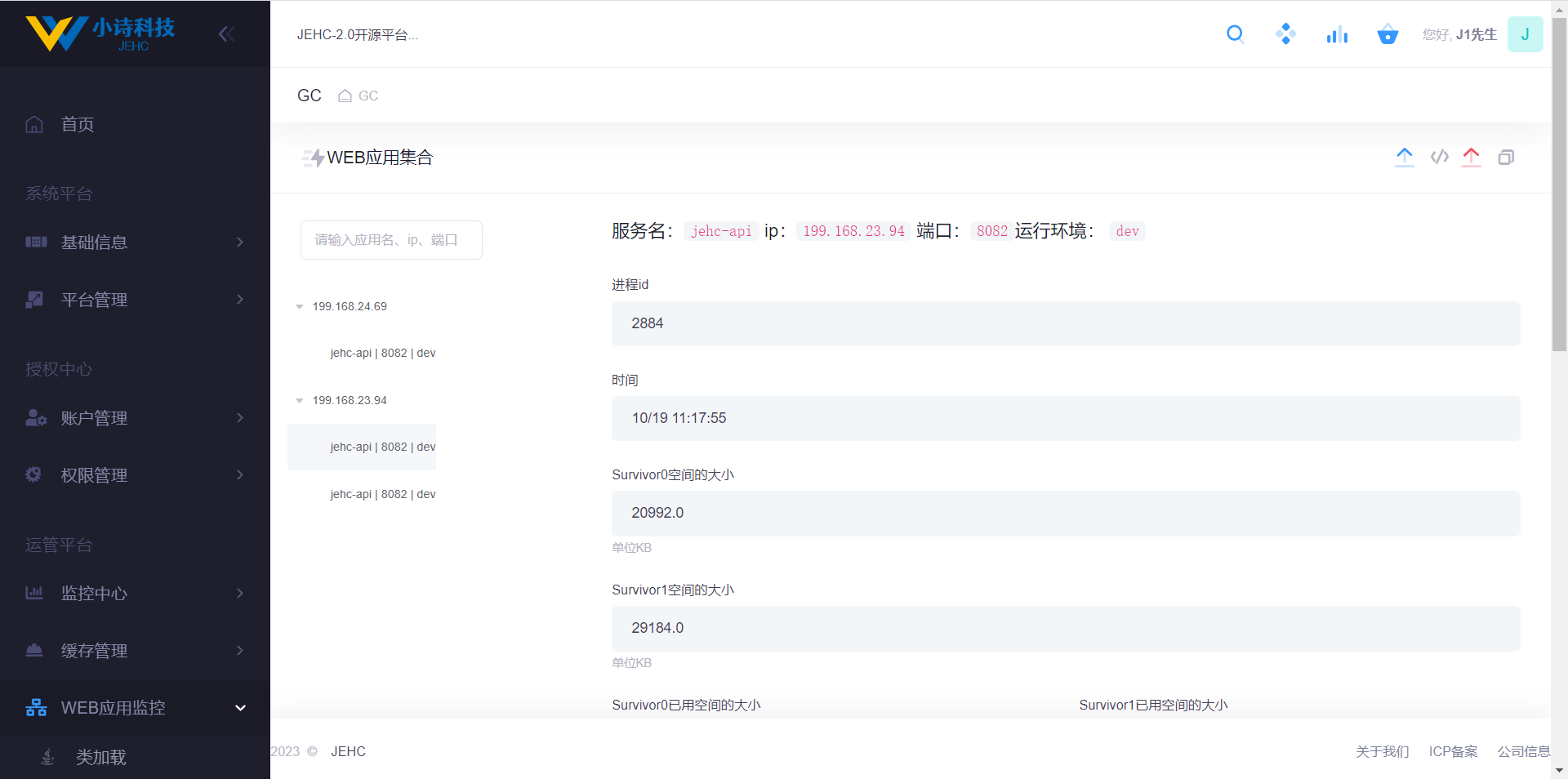
Task: Click the ICP备案 footer link
Action: 1453,751
